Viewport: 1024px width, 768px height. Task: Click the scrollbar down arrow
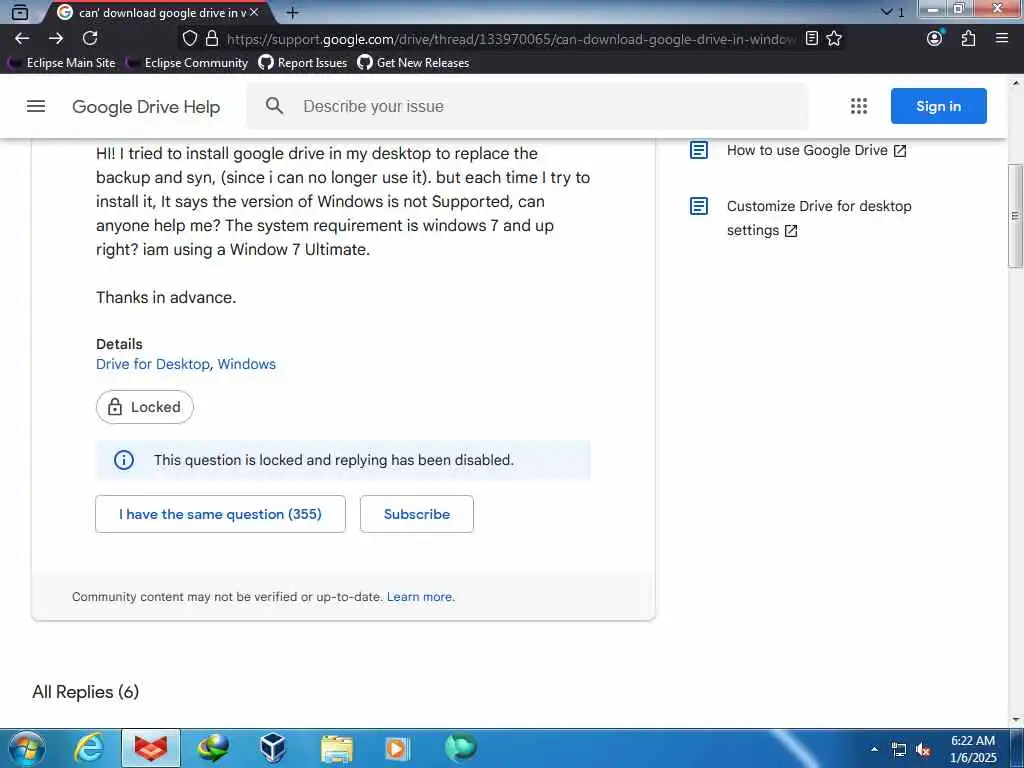tap(1015, 720)
